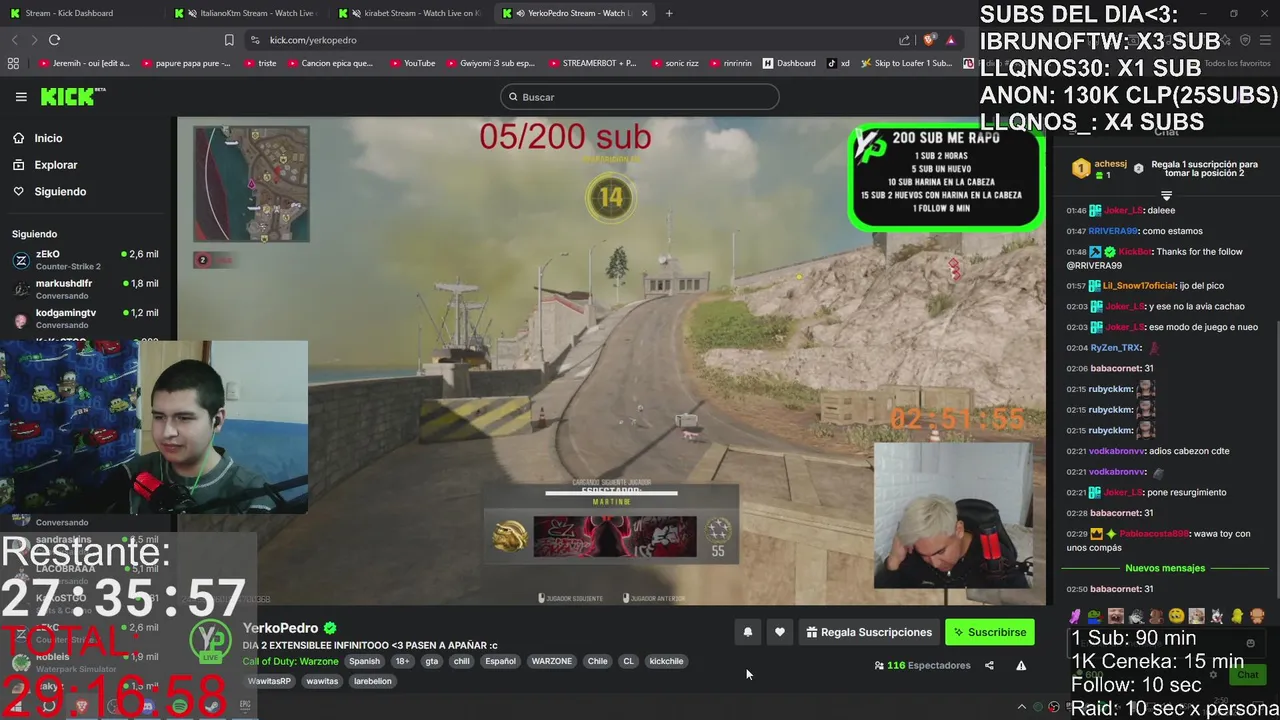
Task: Open YouTube bookmark
Action: pyautogui.click(x=411, y=63)
